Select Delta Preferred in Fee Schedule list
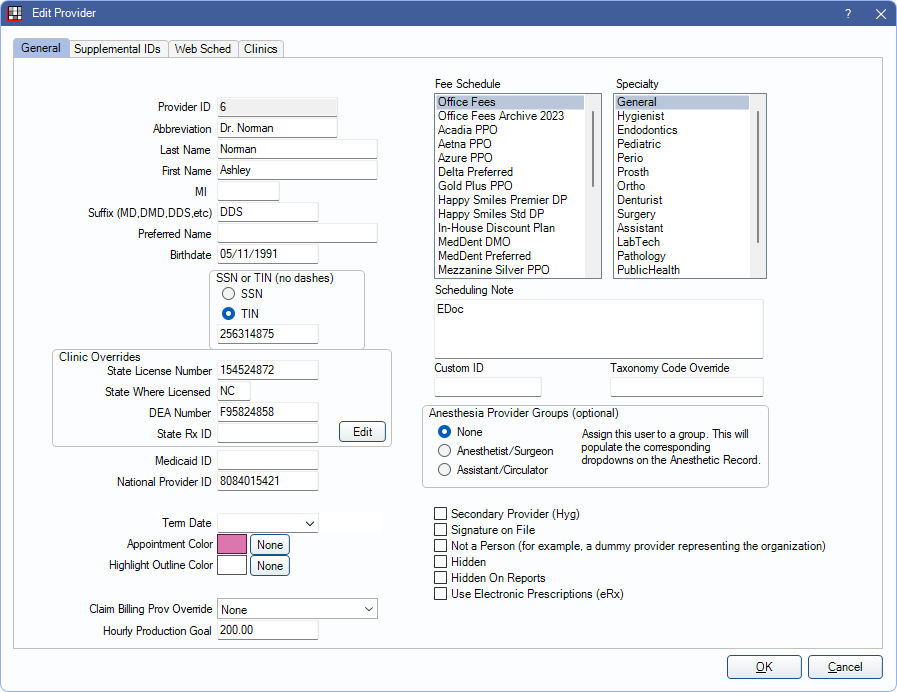 click(x=475, y=172)
